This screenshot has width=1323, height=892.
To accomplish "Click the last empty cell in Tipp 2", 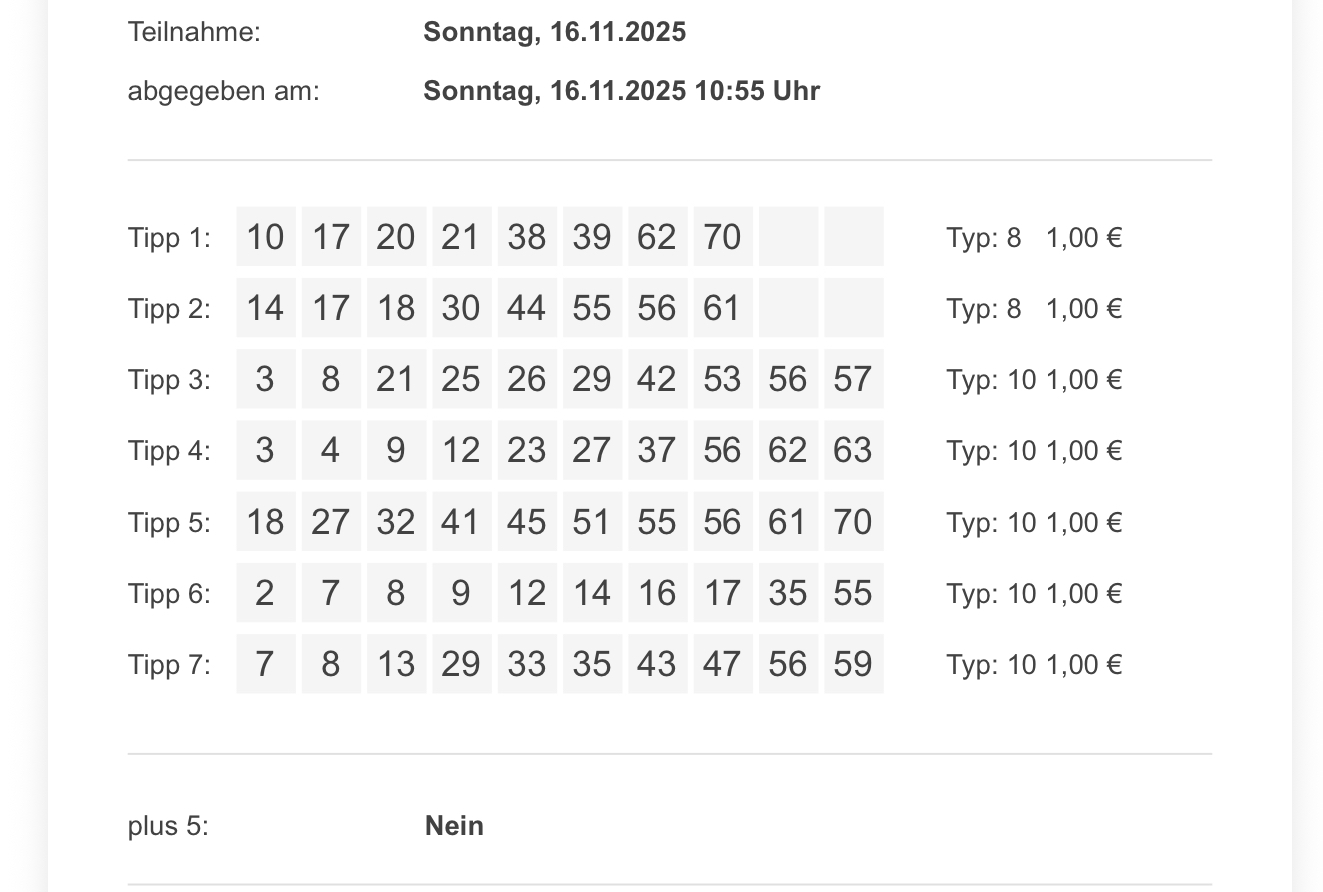I will (853, 308).
